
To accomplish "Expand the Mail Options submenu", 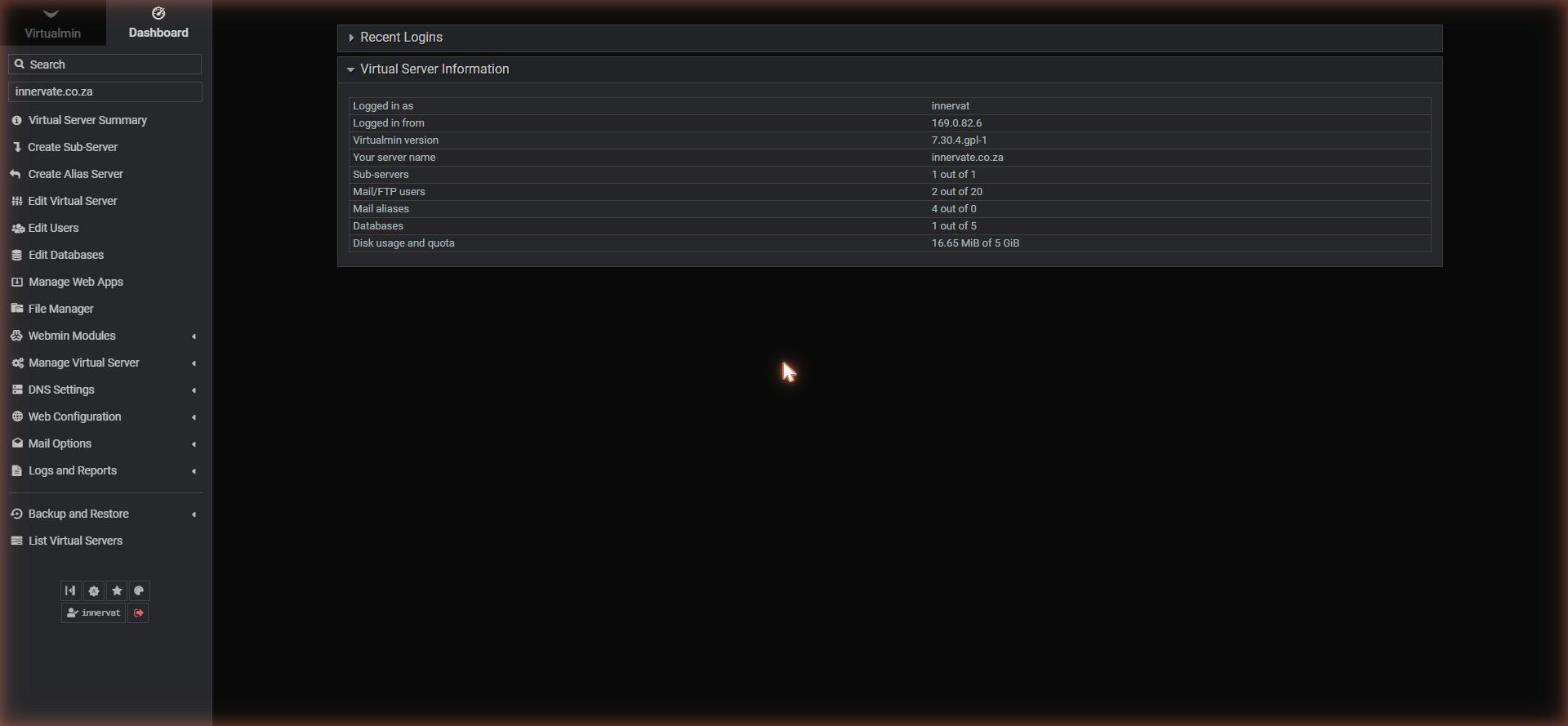I will pos(105,444).
